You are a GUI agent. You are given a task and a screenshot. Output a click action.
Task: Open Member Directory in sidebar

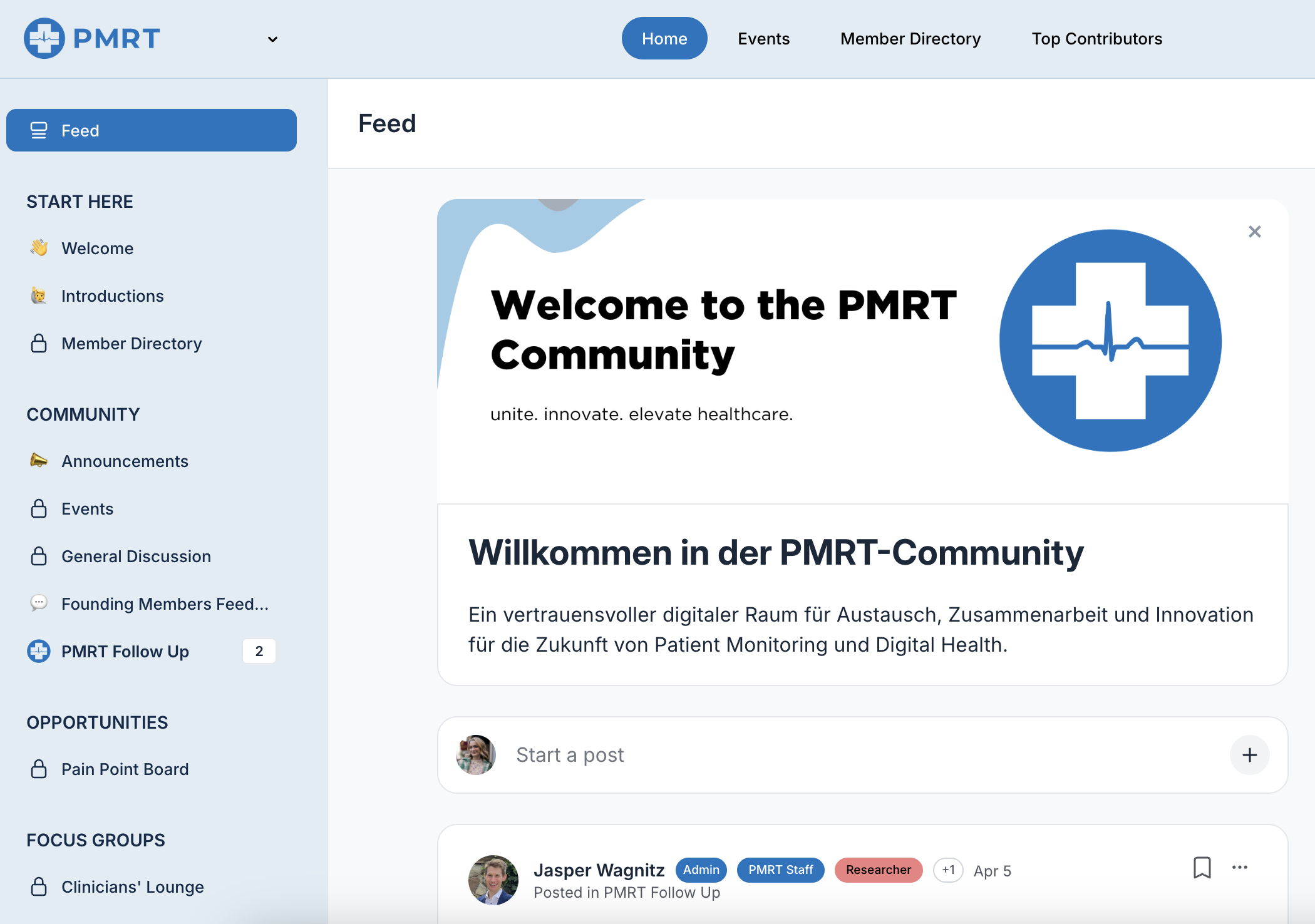pyautogui.click(x=131, y=343)
